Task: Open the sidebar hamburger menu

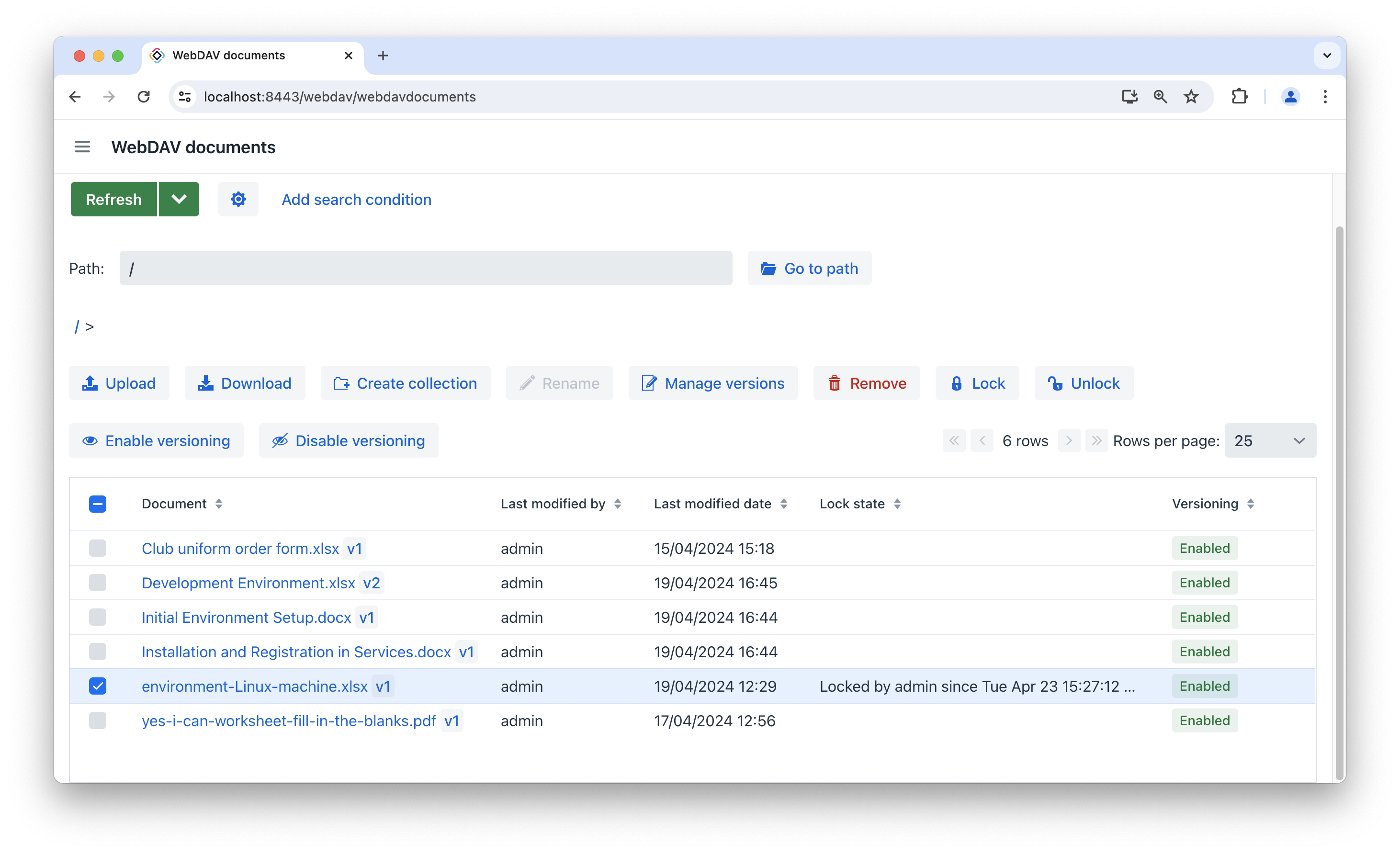Action: pyautogui.click(x=82, y=146)
